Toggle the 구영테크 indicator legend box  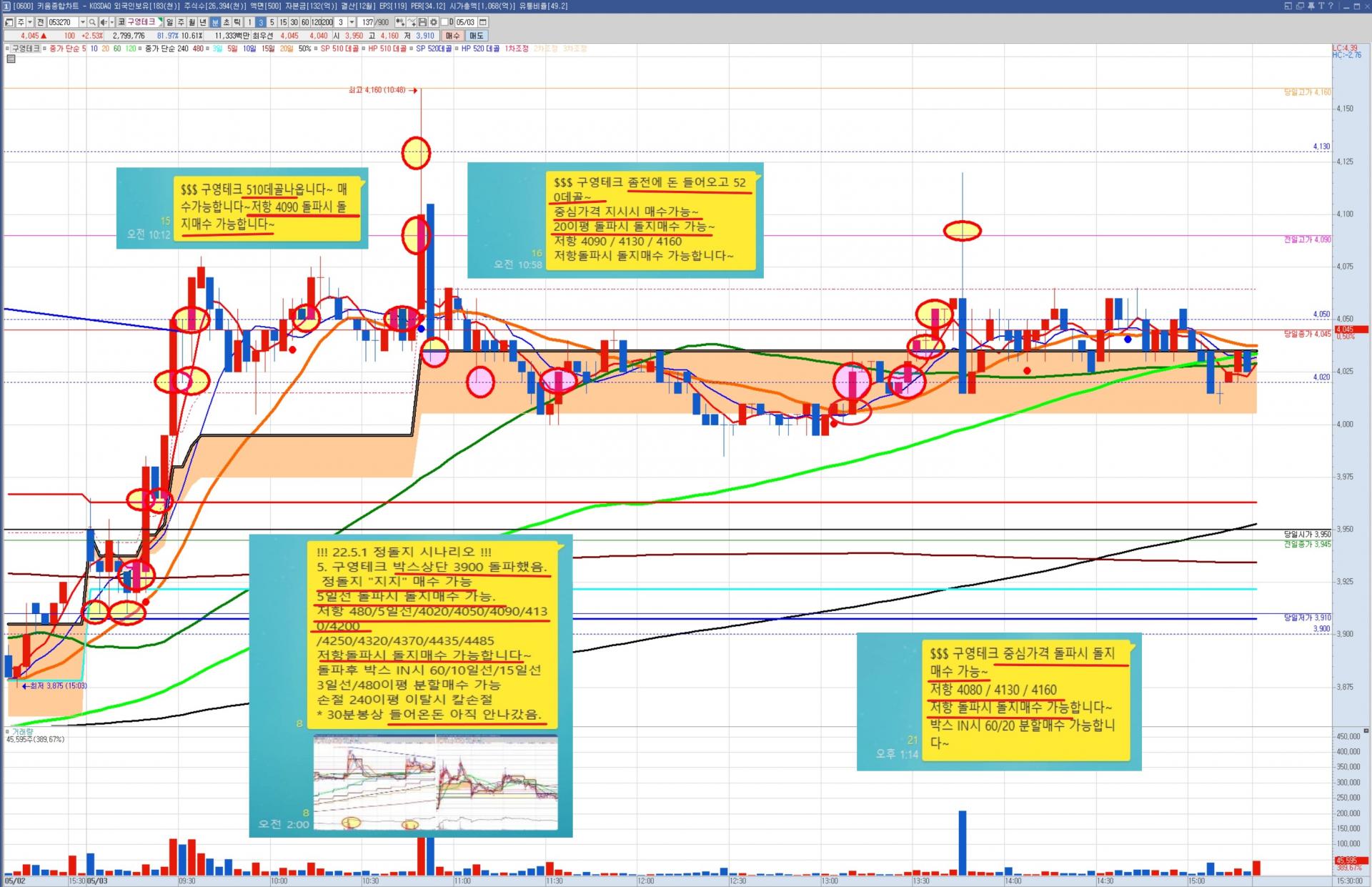click(26, 49)
